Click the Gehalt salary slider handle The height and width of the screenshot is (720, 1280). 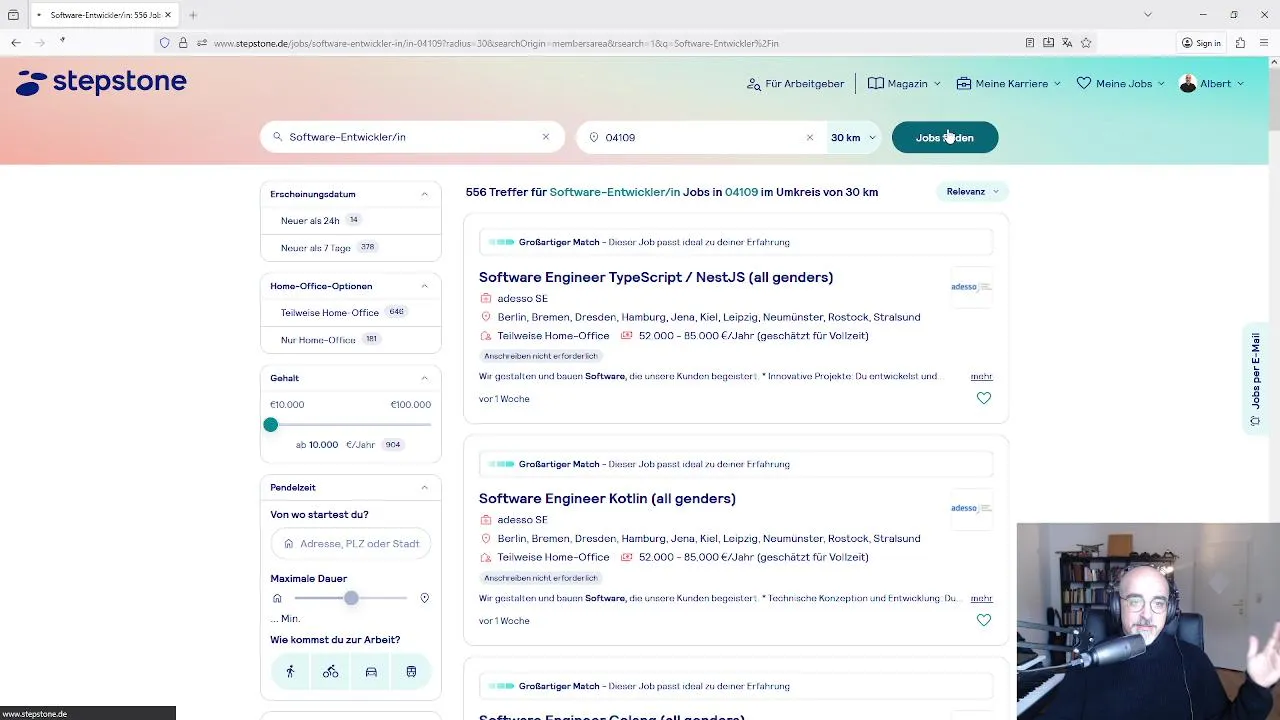(270, 425)
